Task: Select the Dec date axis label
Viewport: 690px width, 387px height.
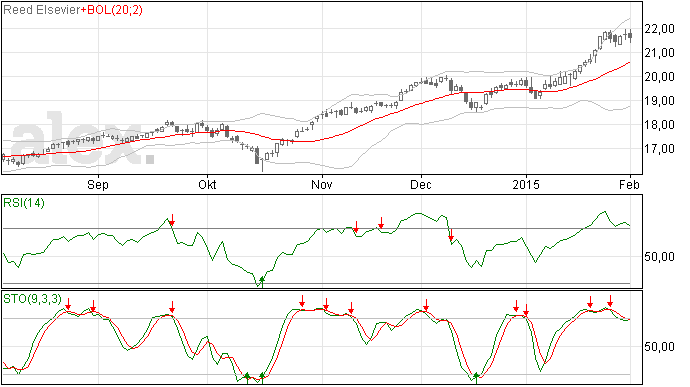Action: pyautogui.click(x=421, y=184)
